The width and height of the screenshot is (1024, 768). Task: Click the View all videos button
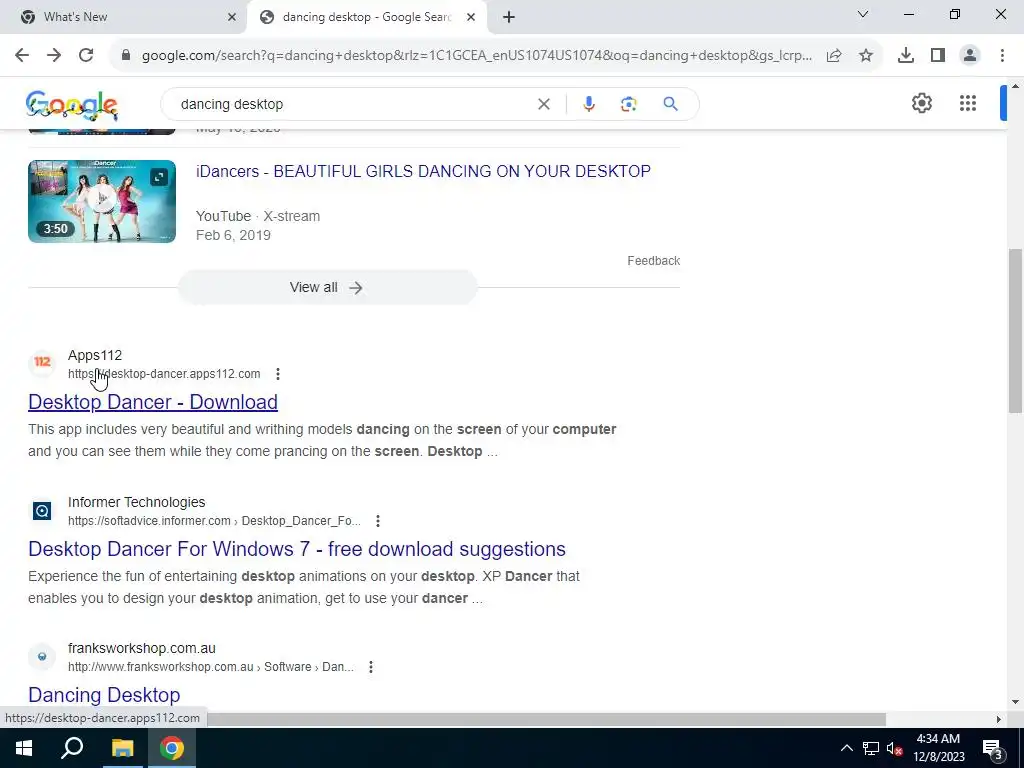(x=327, y=287)
